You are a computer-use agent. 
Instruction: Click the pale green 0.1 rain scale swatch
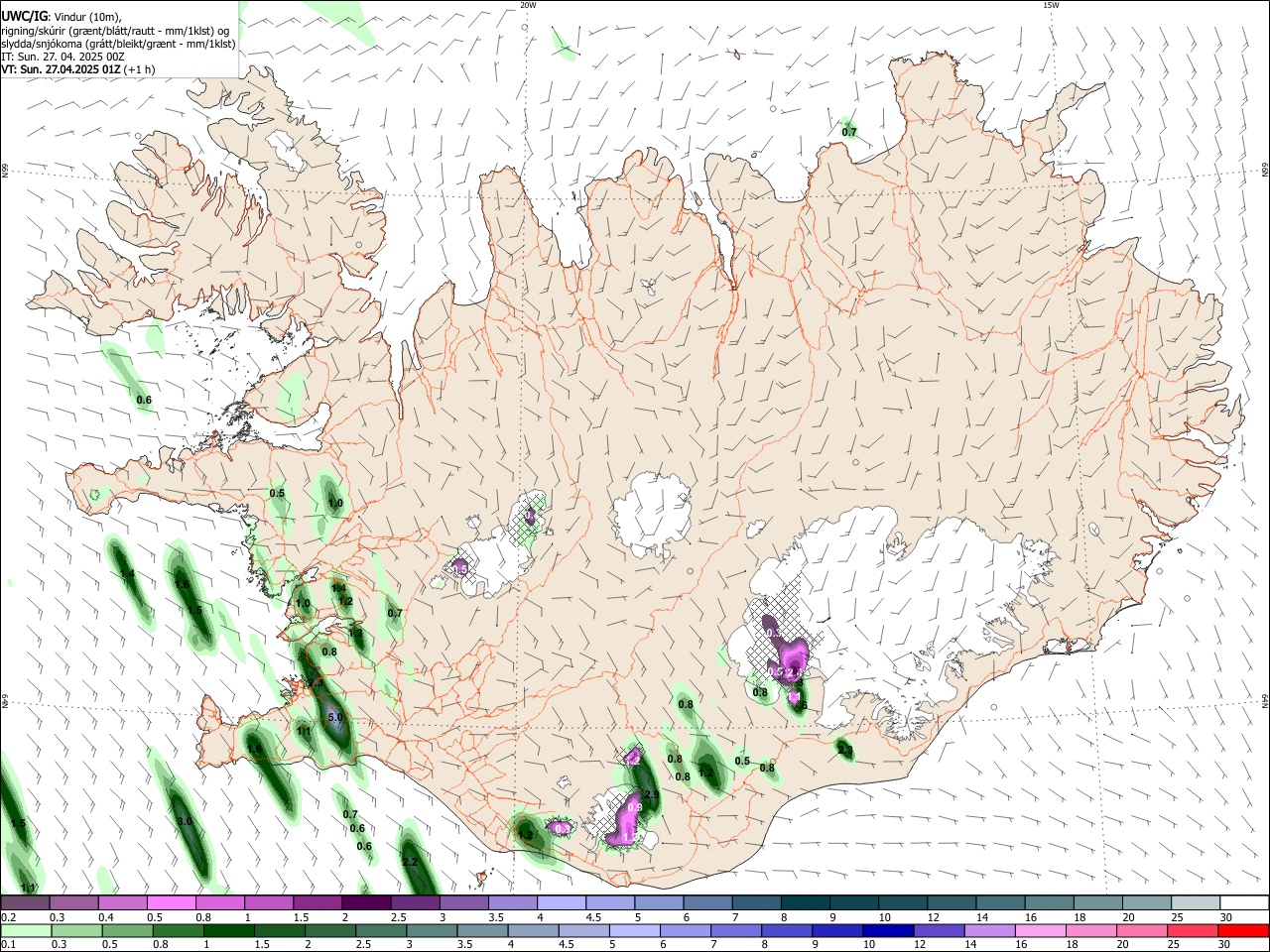(26, 930)
